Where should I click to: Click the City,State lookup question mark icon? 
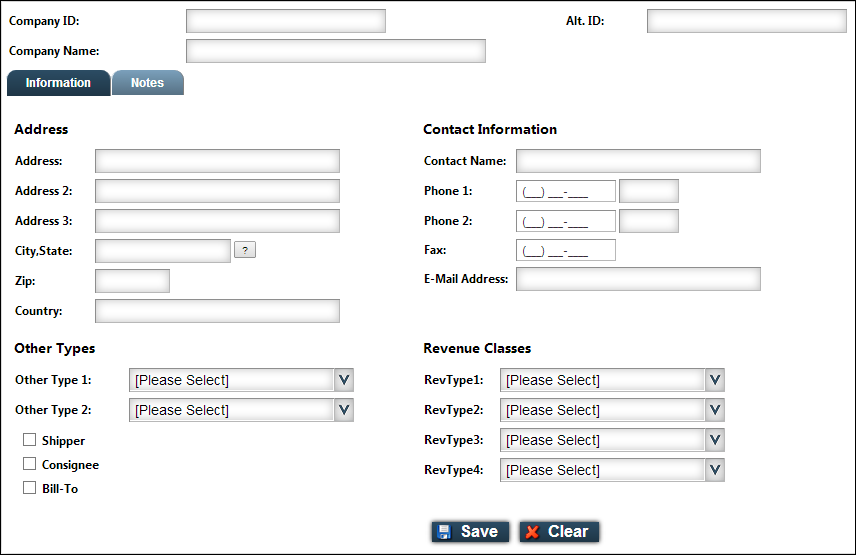tap(245, 250)
